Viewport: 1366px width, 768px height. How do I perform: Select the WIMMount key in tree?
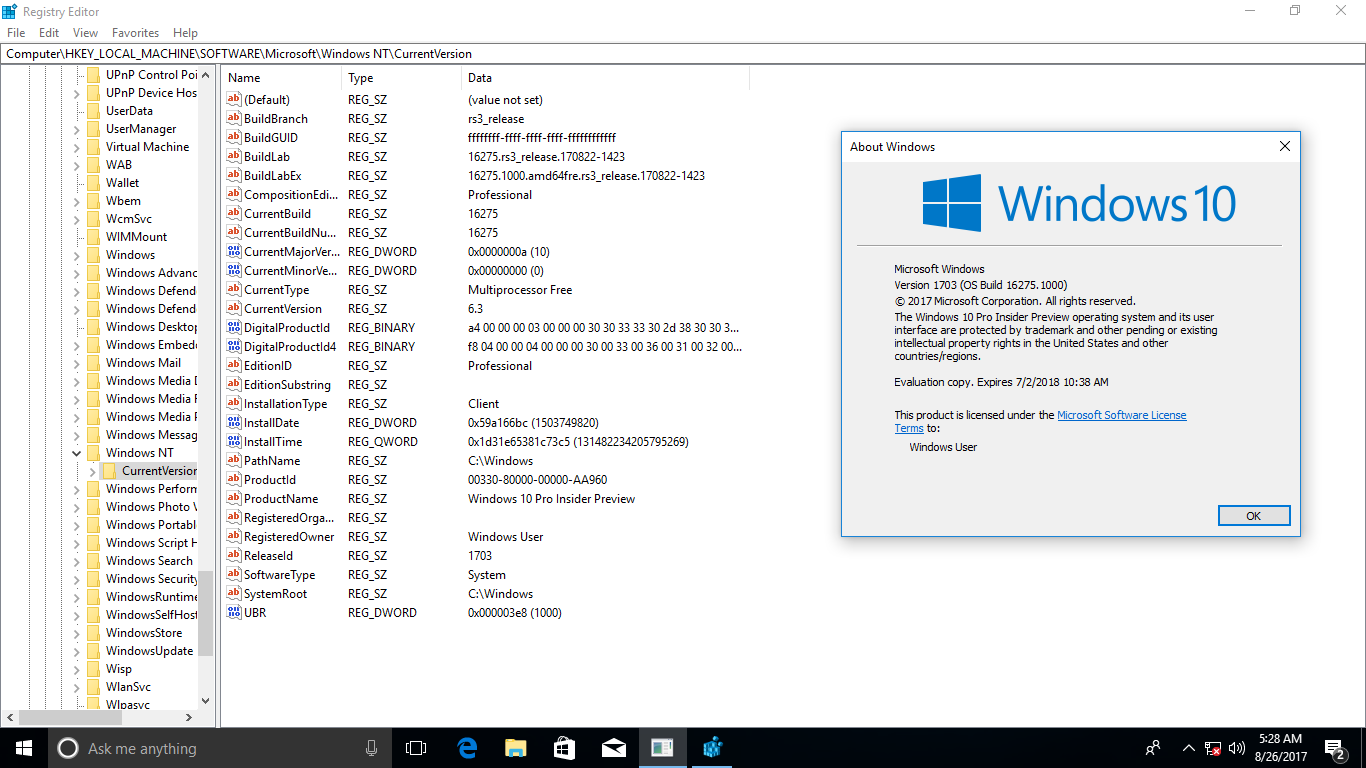coord(137,237)
